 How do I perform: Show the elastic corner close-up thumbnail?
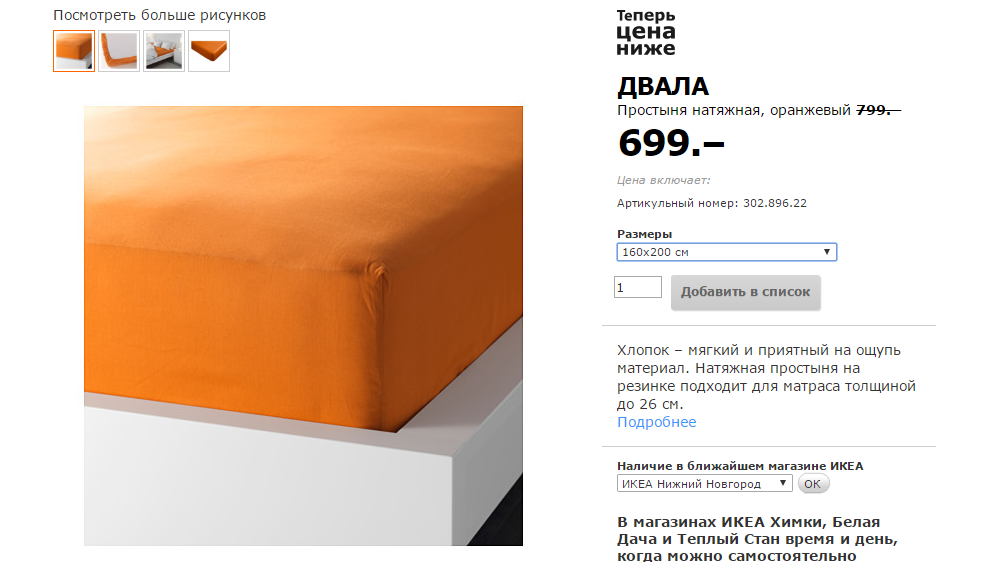pyautogui.click(x=119, y=51)
